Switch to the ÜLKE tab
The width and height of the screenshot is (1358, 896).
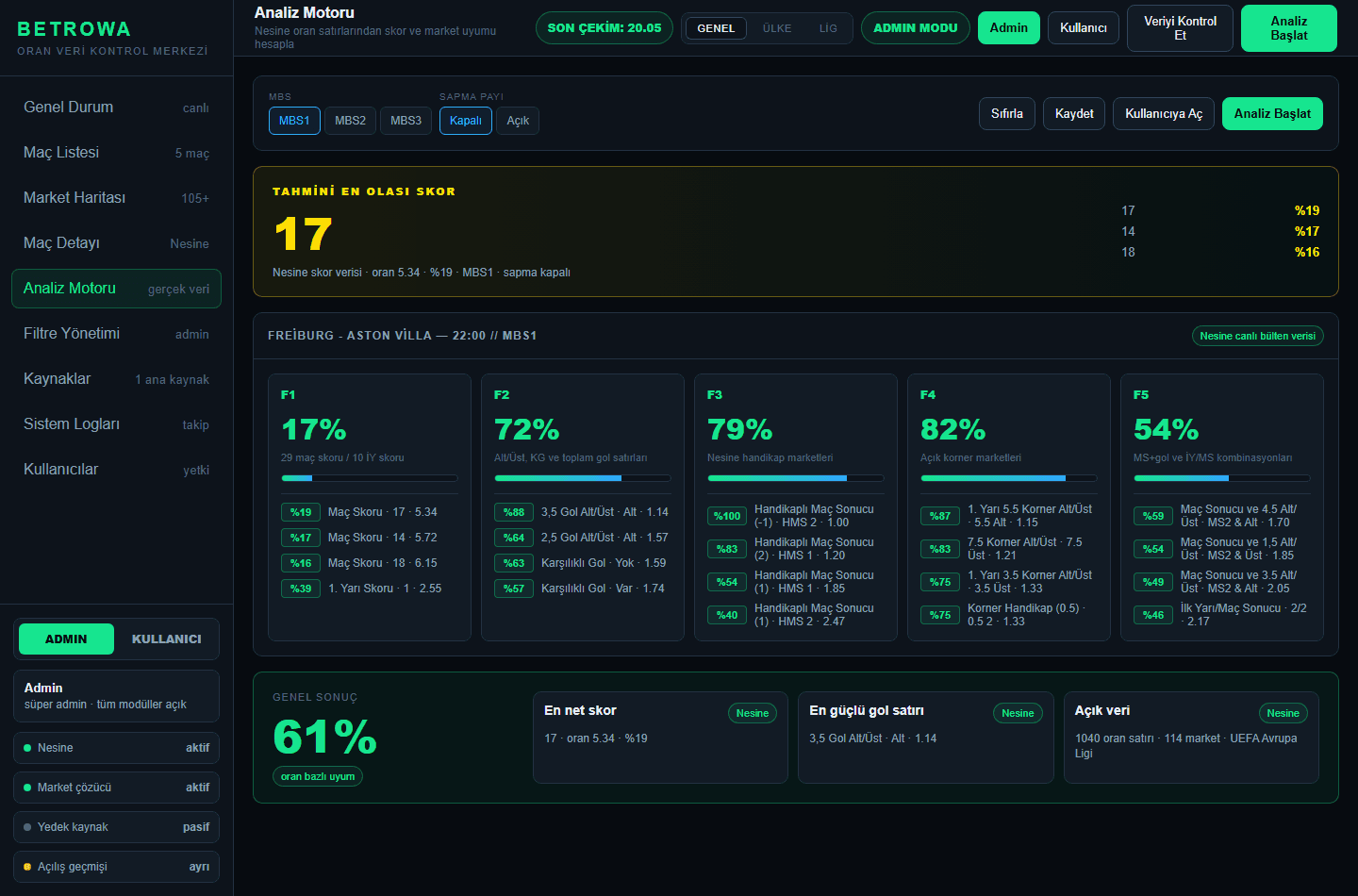(777, 28)
